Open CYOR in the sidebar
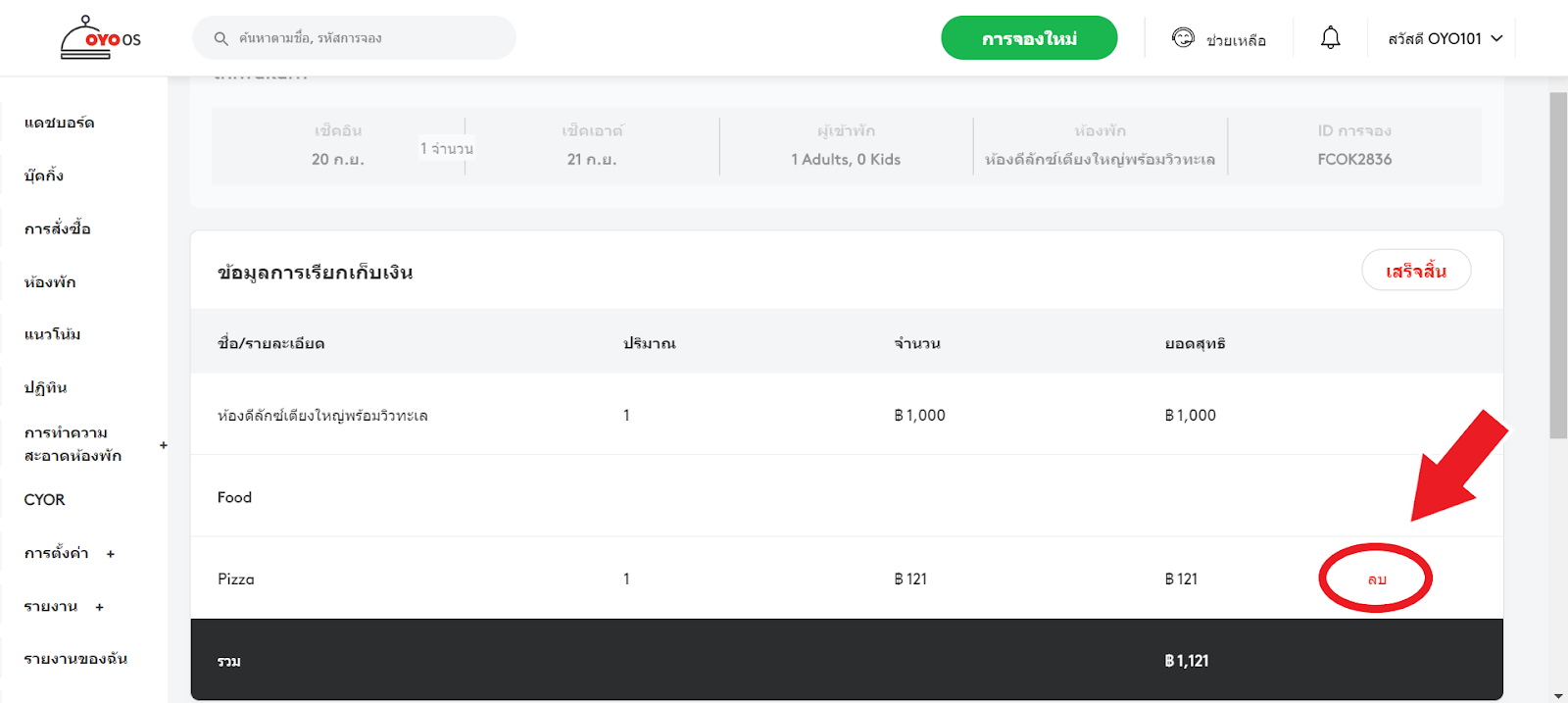 click(x=44, y=499)
